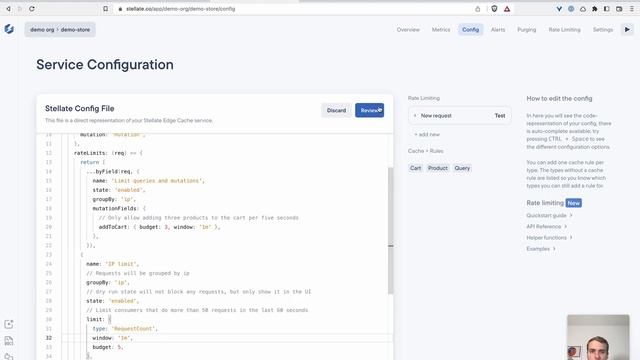The image size is (640, 360).
Task: Click the play arrow button in the top nav
Action: tap(627, 29)
